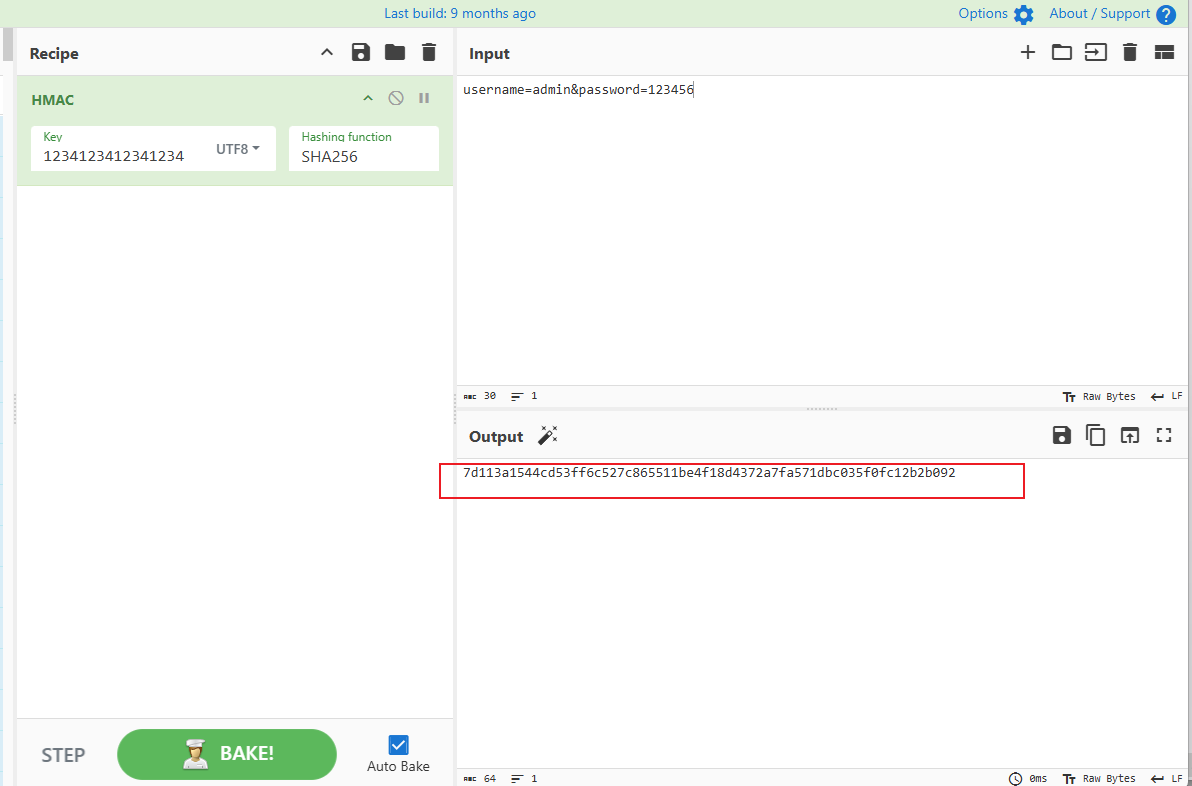Reset the pane layout
Image resolution: width=1192 pixels, height=786 pixels.
pos(1164,52)
